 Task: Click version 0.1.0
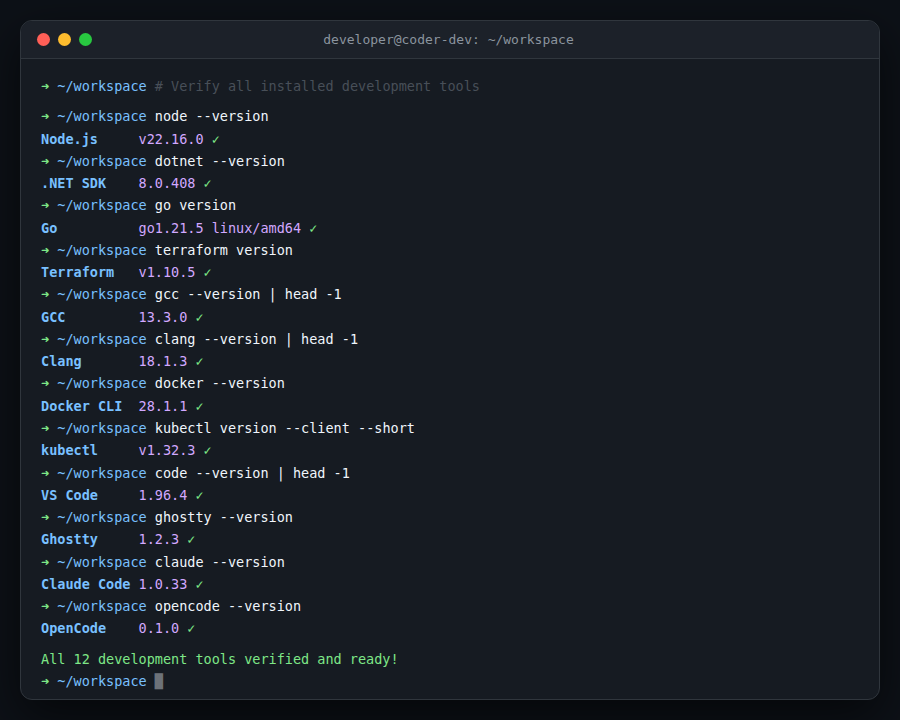pyautogui.click(x=159, y=629)
